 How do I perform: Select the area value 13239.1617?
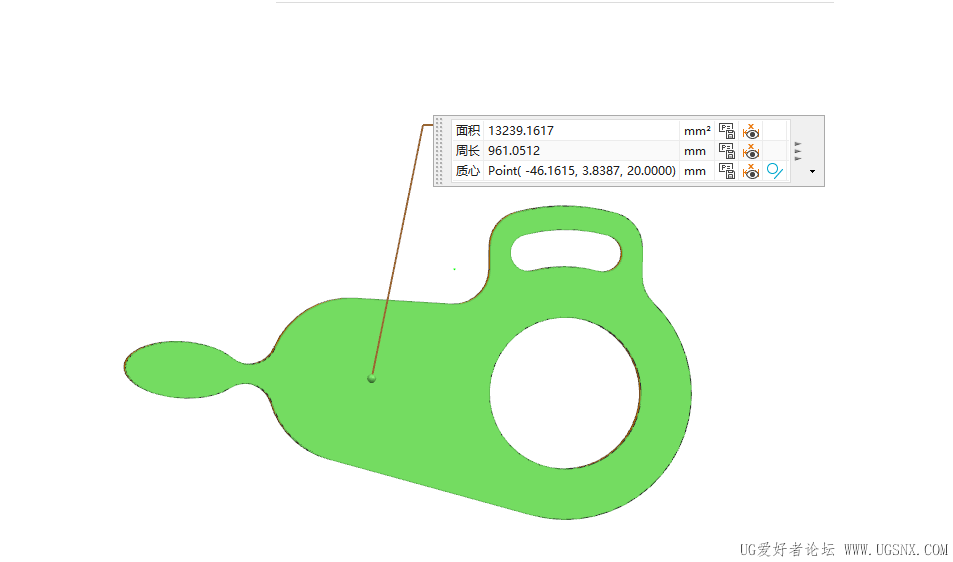[x=521, y=131]
